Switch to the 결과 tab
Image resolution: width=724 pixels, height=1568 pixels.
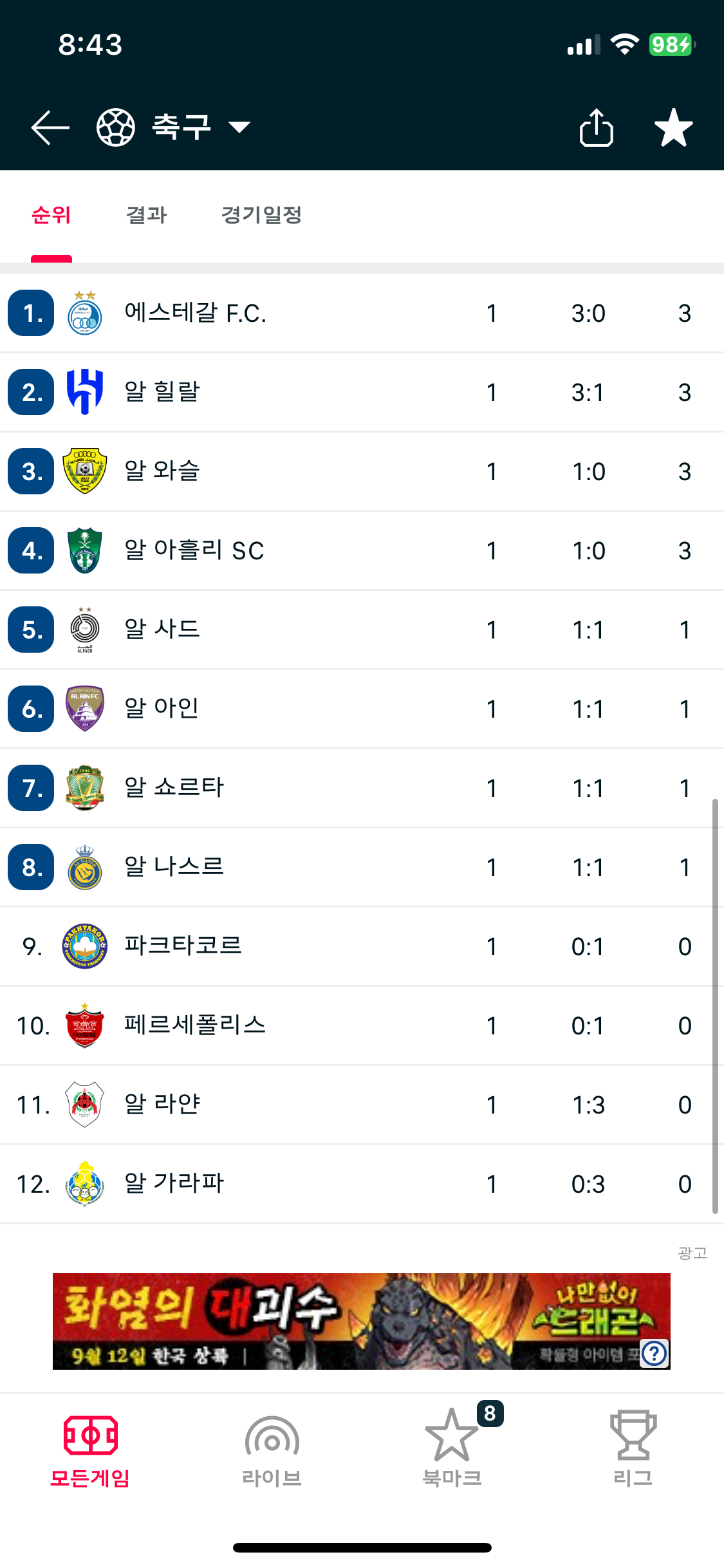(x=147, y=215)
